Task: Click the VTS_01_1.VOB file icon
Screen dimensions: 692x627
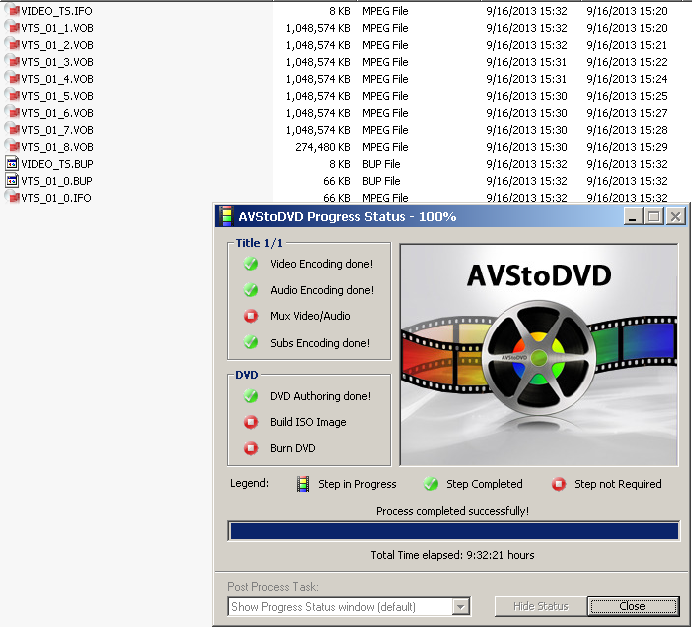Action: tap(12, 27)
